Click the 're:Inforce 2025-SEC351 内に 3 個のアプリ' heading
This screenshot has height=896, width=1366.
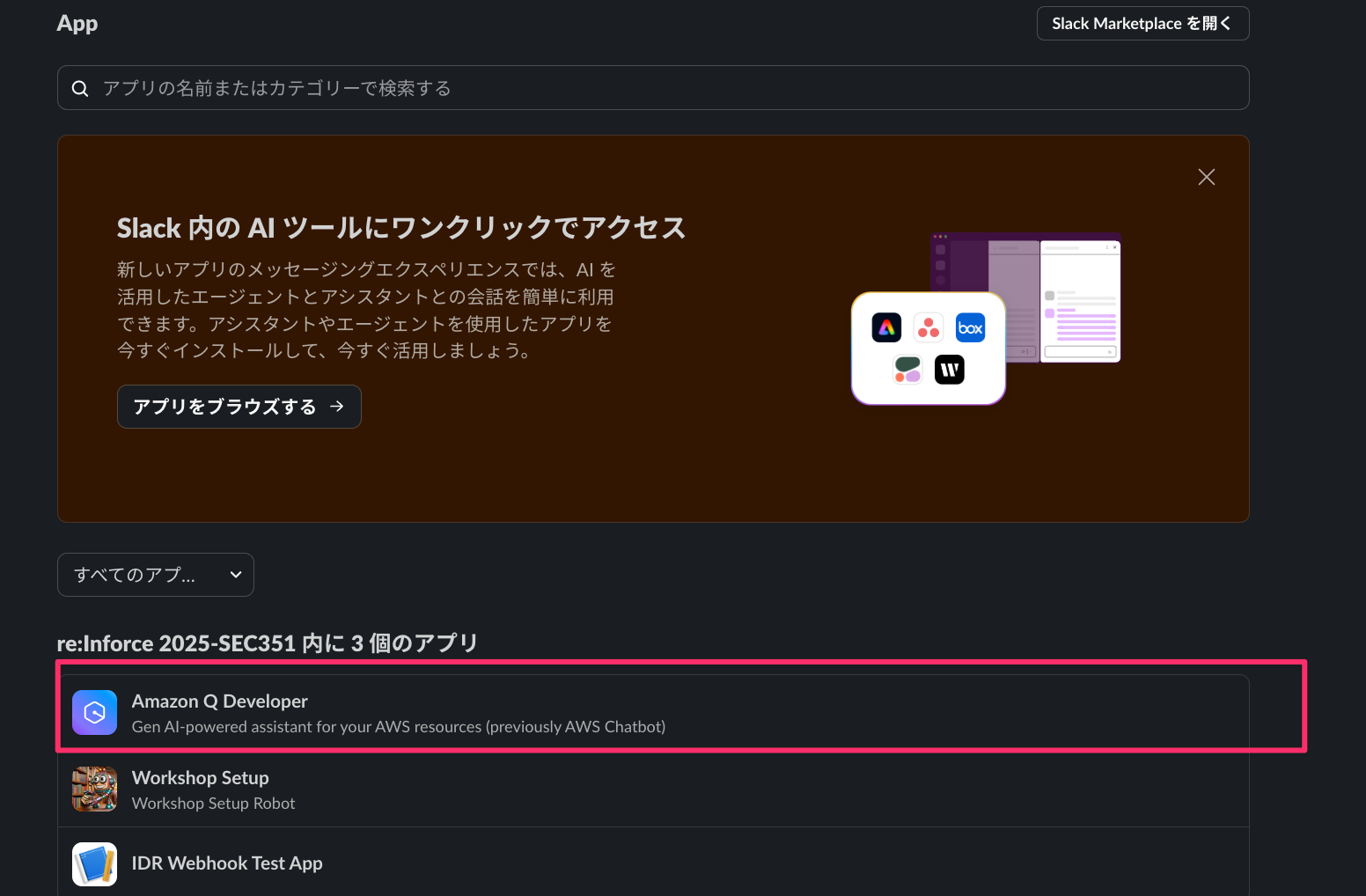coord(268,643)
